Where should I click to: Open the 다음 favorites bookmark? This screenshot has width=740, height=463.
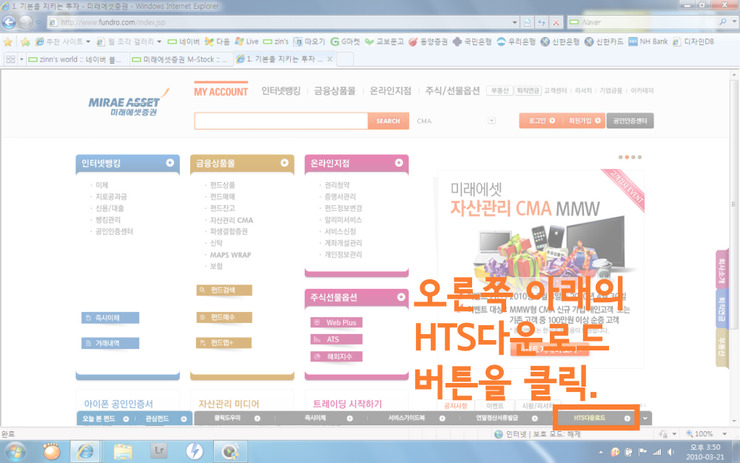[217, 42]
